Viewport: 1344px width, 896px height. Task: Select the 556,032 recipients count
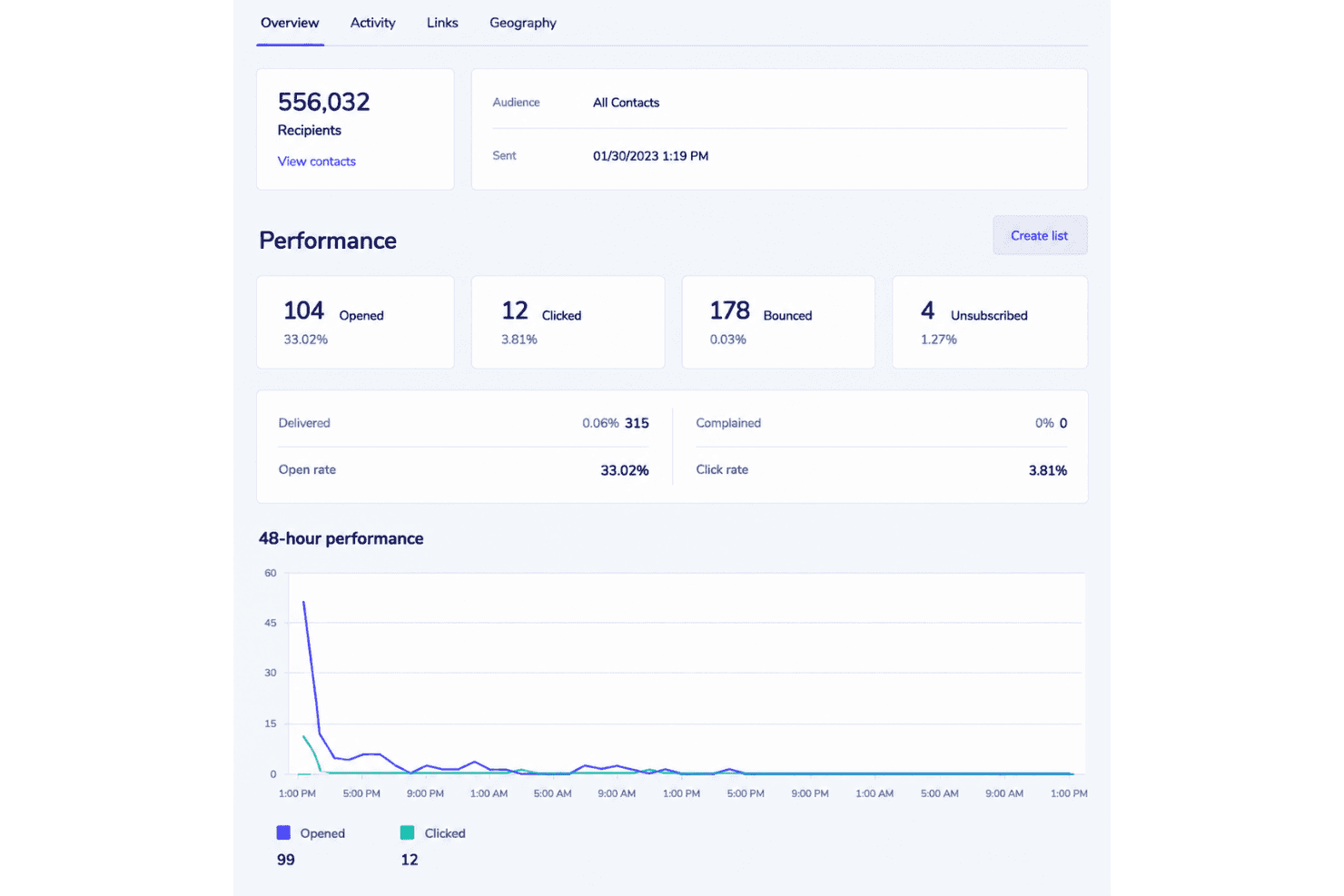(x=324, y=102)
